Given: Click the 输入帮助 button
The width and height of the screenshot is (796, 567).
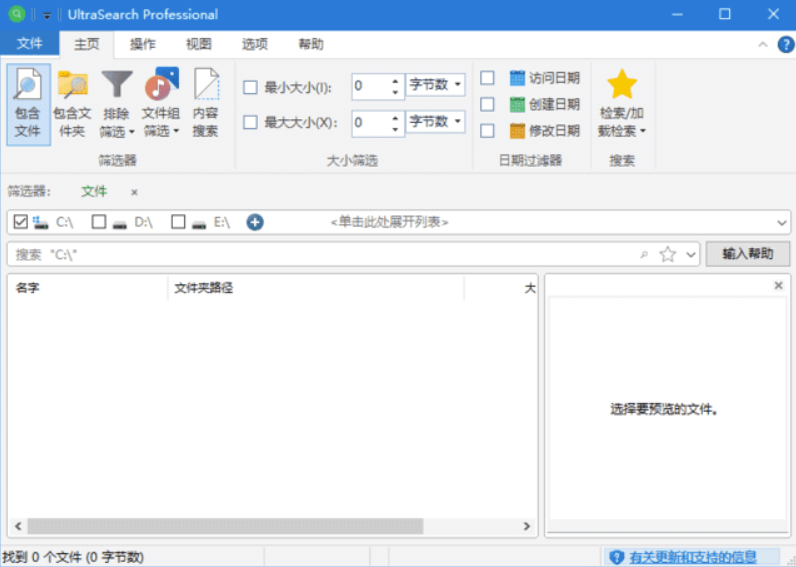Looking at the screenshot, I should coord(747,254).
